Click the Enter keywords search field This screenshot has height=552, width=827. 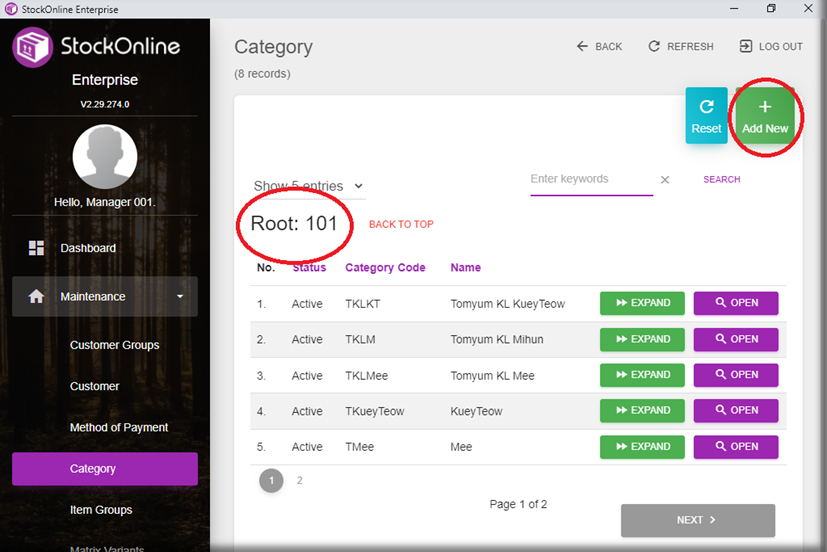point(590,180)
